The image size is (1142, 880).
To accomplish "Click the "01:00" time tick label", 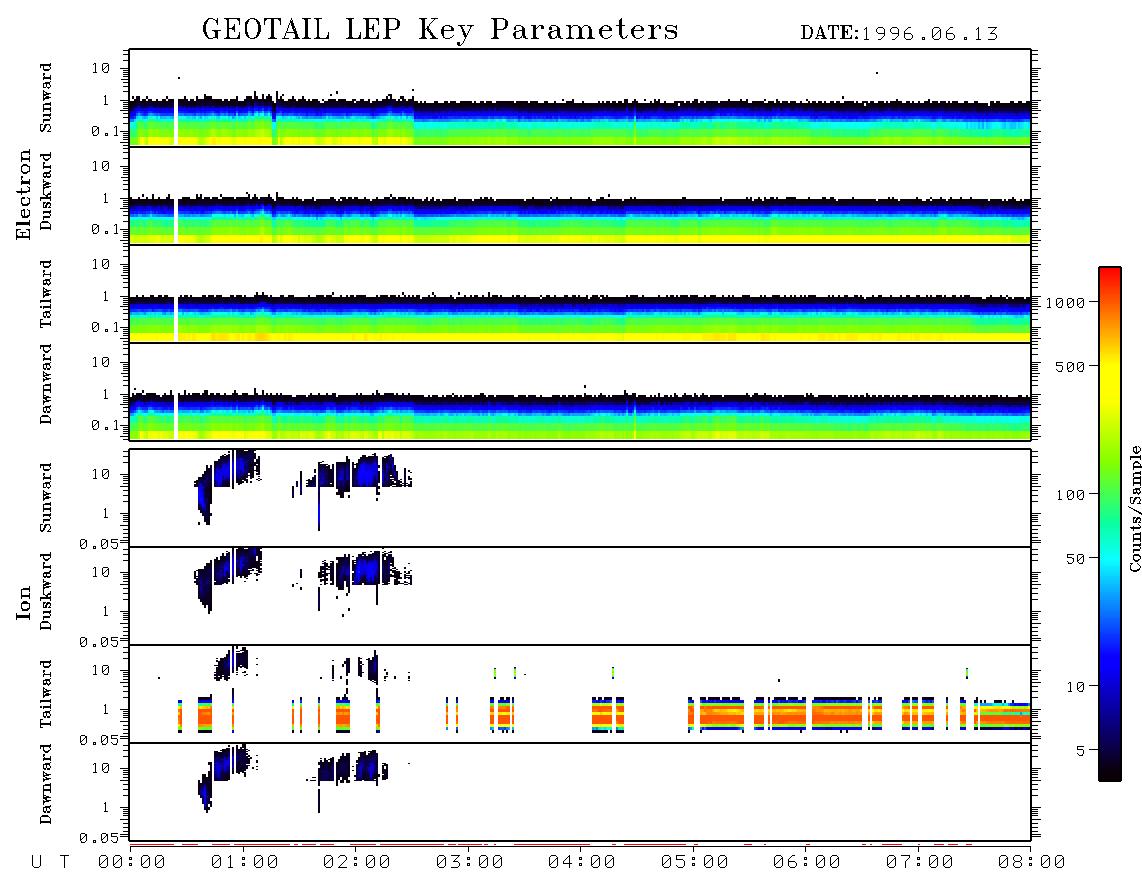I will (245, 863).
